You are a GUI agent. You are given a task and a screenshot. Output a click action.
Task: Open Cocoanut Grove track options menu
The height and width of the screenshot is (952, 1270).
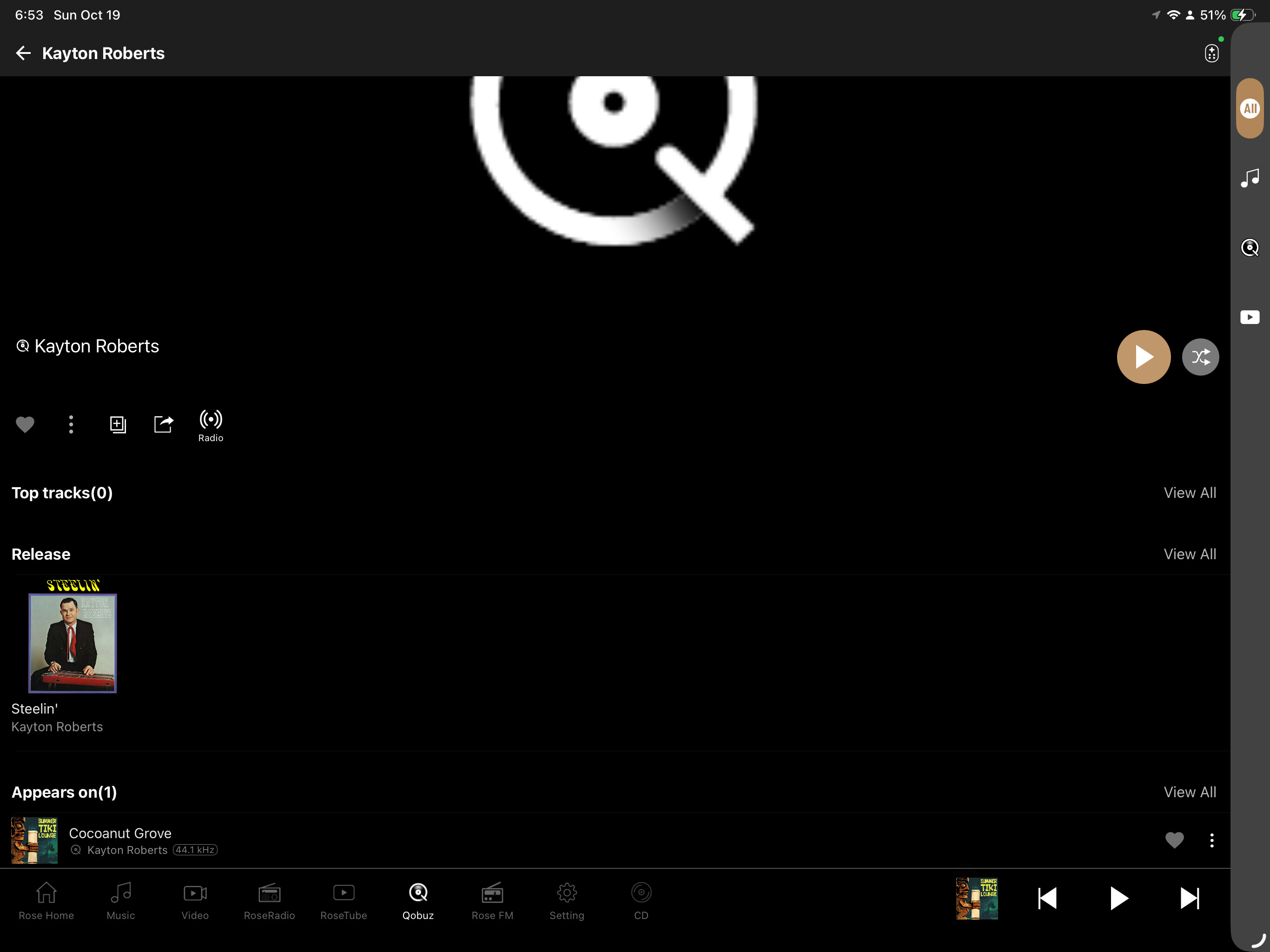click(x=1211, y=840)
